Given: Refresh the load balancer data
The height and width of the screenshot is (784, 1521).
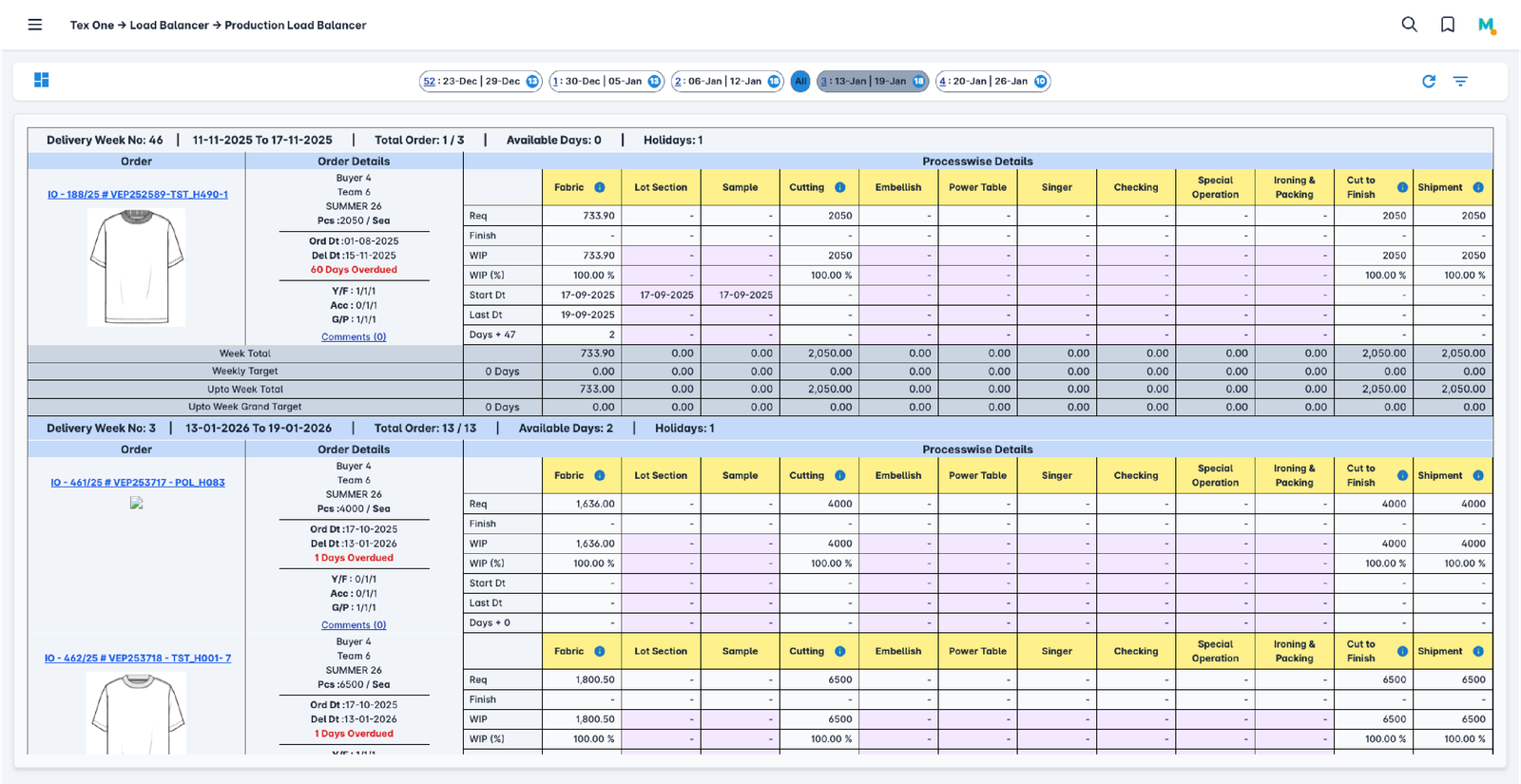Looking at the screenshot, I should coord(1428,82).
